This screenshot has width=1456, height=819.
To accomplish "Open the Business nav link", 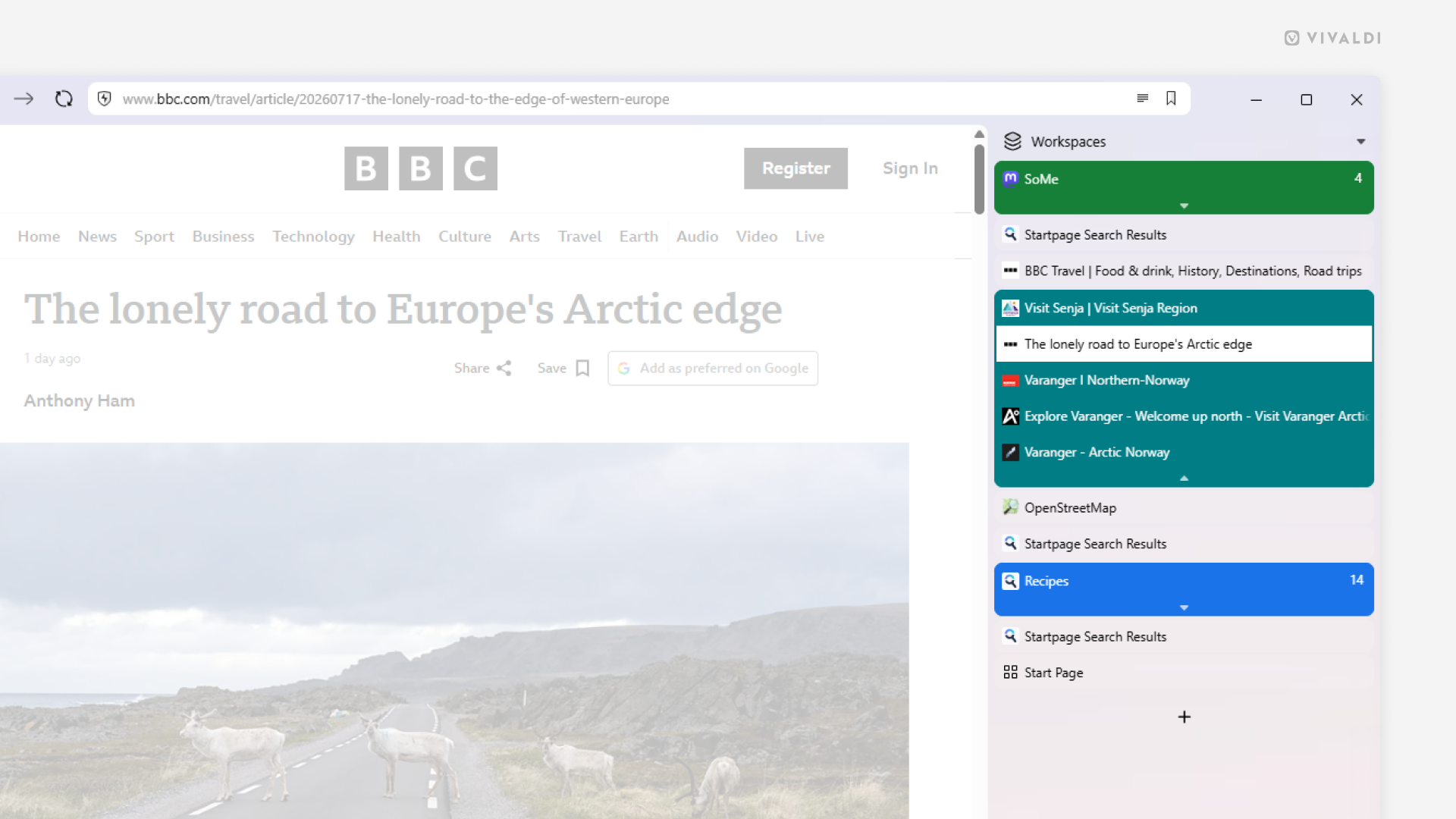I will pos(223,236).
